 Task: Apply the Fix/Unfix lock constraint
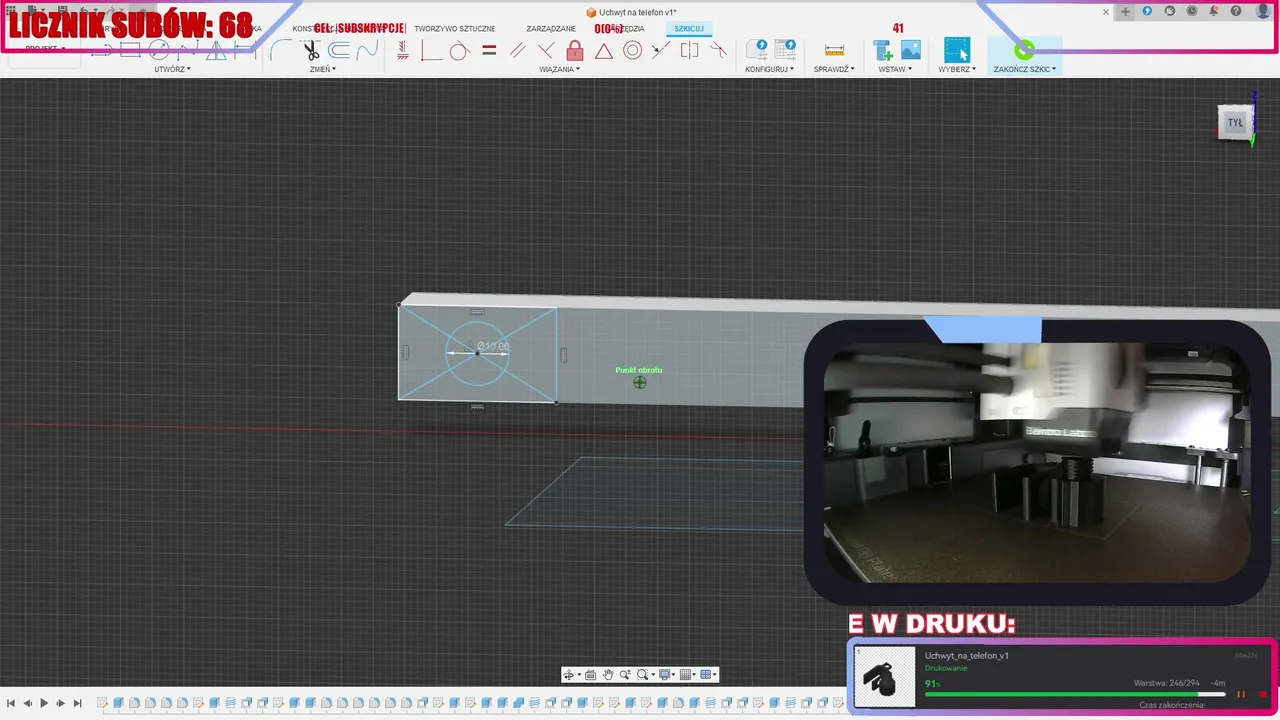pyautogui.click(x=575, y=50)
